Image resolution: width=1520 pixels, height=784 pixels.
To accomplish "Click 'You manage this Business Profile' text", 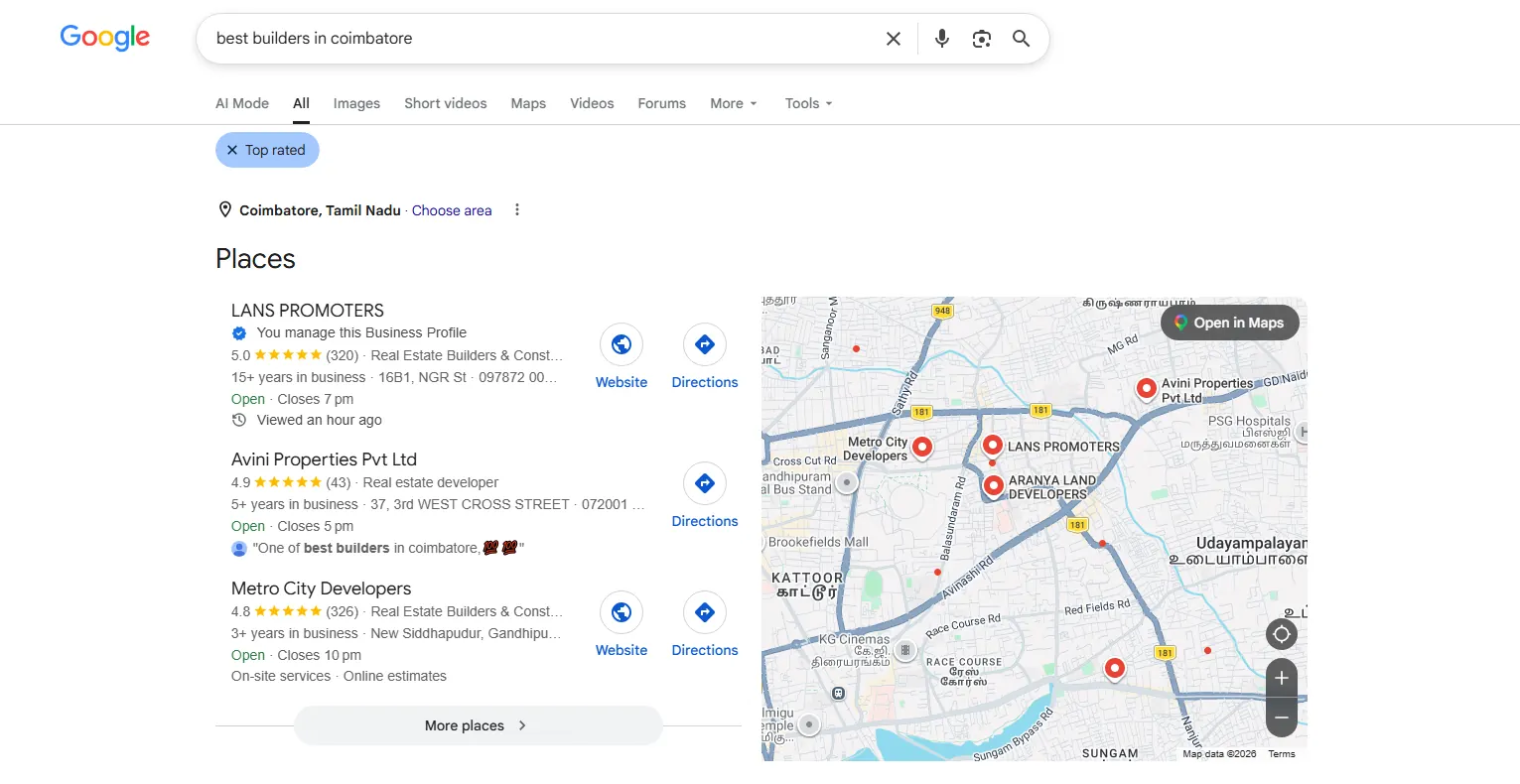I will click(x=361, y=332).
